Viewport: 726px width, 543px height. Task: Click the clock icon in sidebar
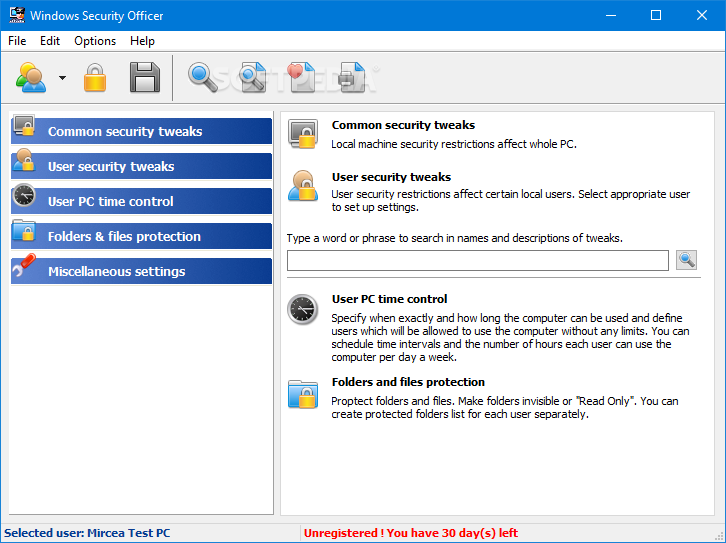pos(24,195)
